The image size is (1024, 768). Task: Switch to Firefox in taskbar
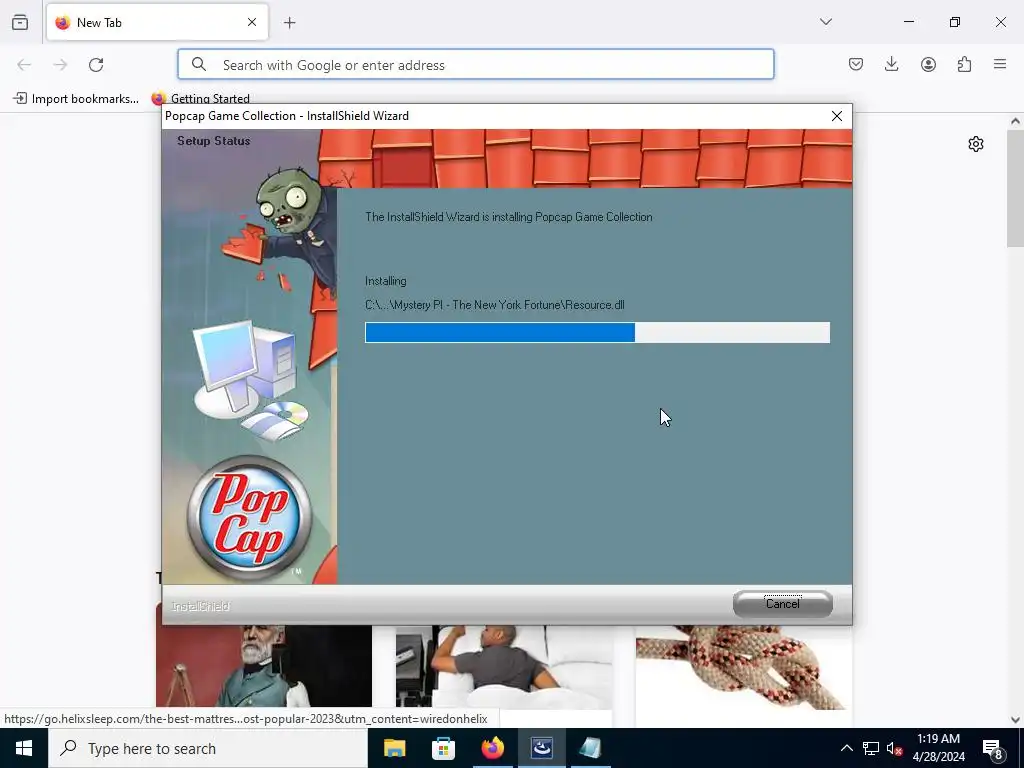(492, 748)
